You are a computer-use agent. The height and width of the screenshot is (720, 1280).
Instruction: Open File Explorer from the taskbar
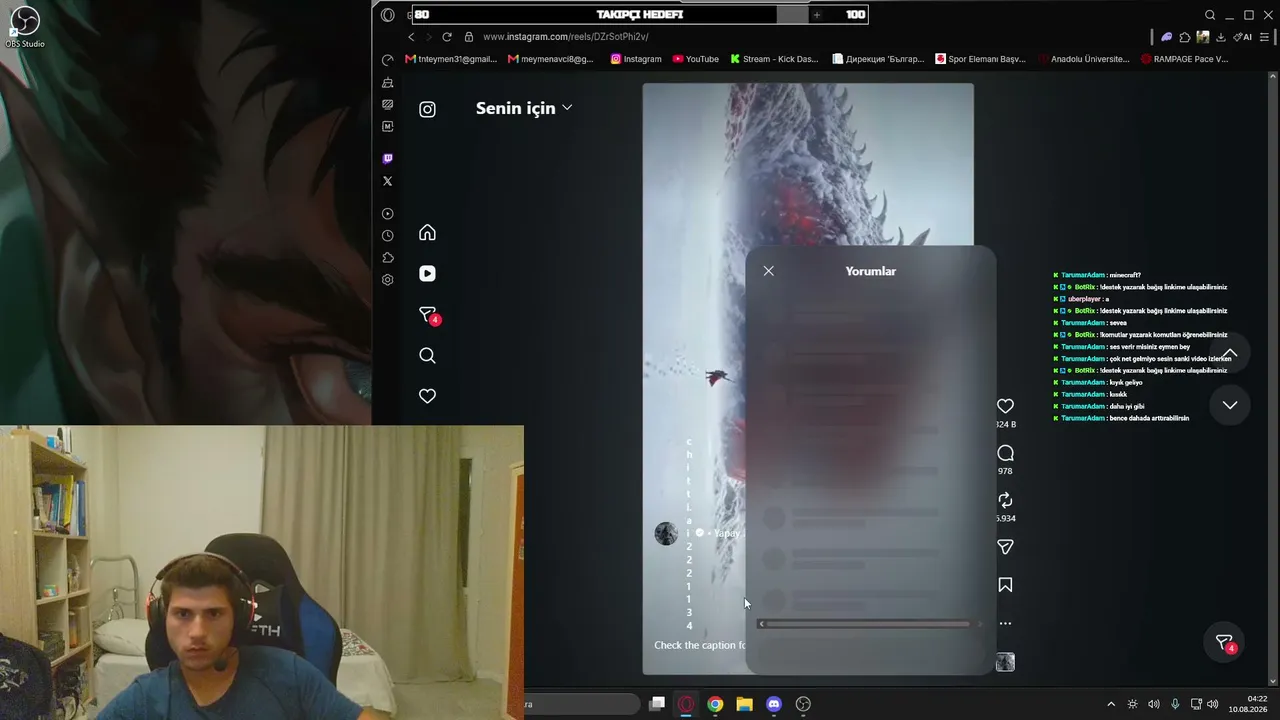click(744, 704)
